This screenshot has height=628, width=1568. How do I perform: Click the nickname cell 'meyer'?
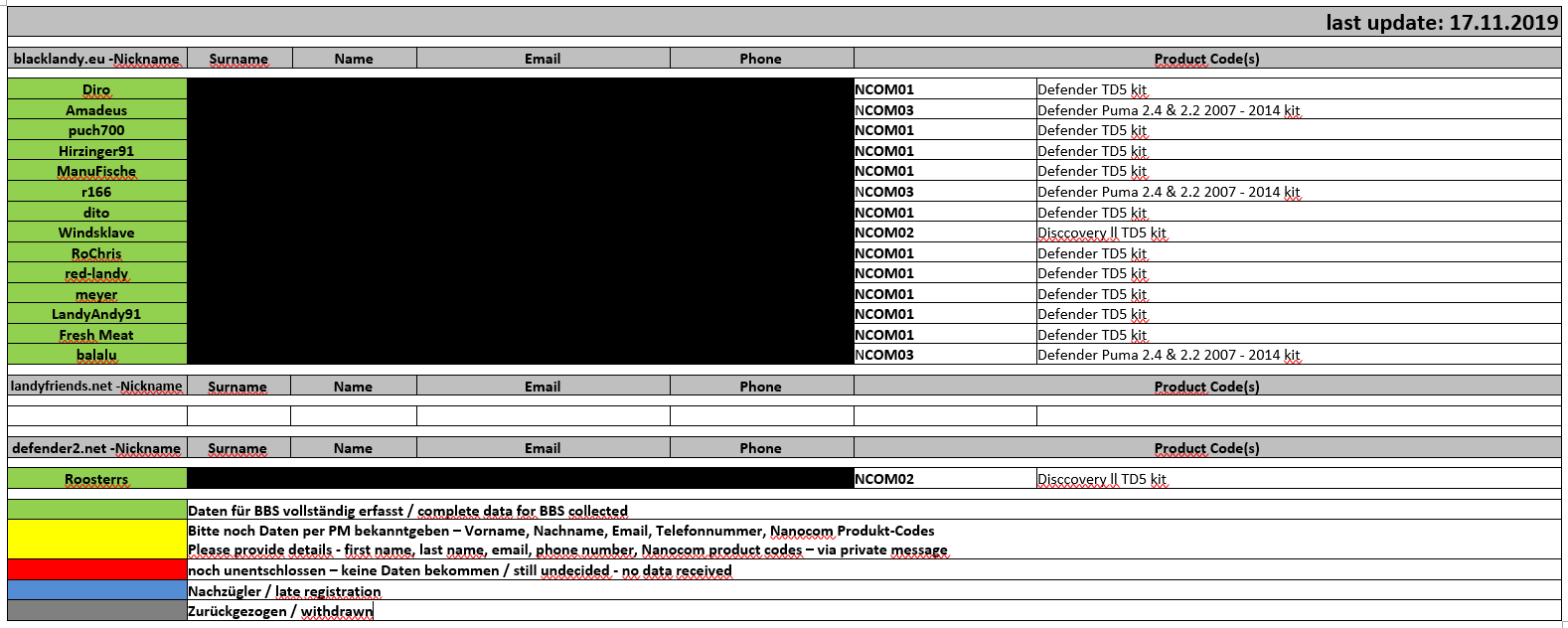pyautogui.click(x=96, y=294)
